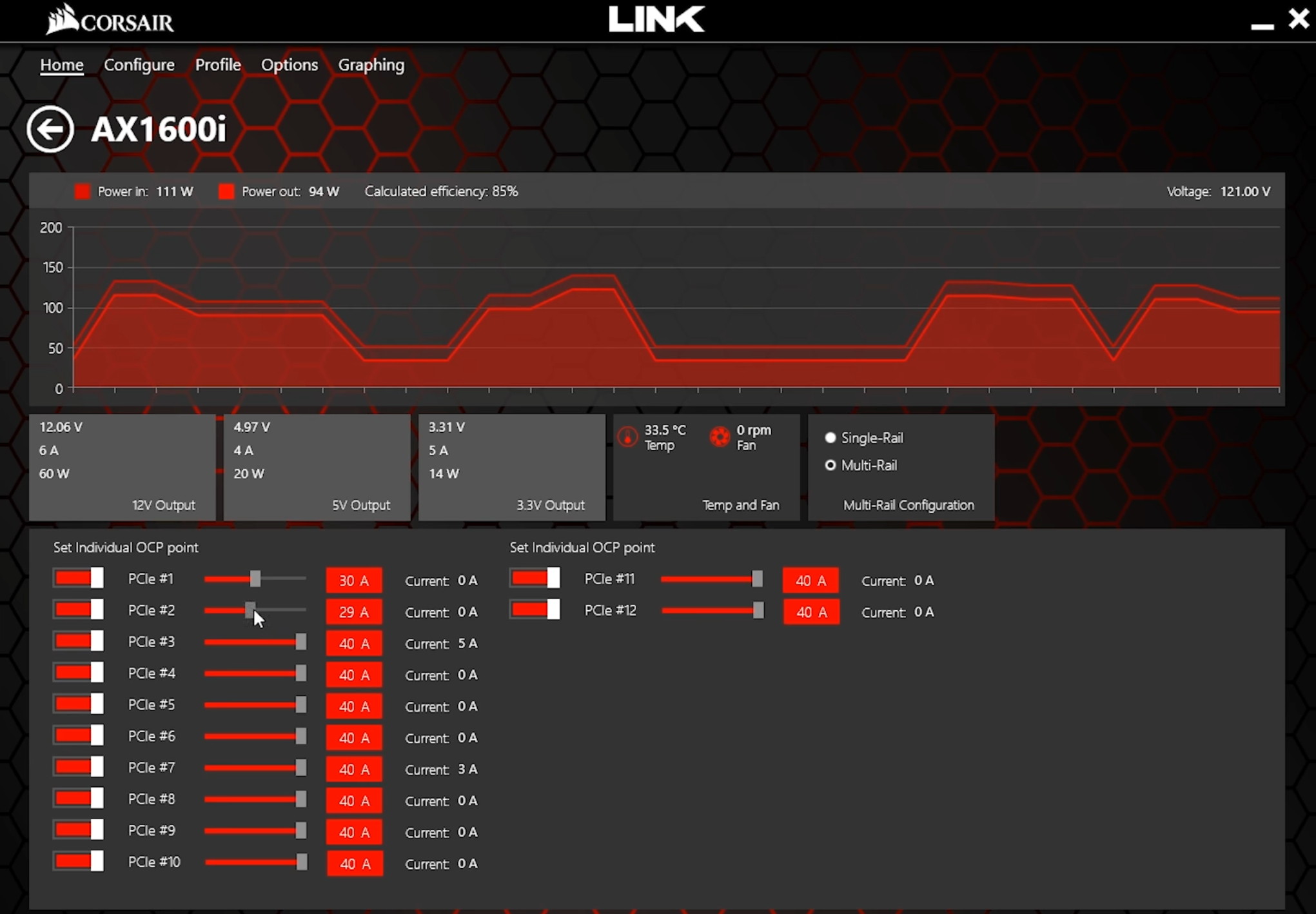Click the Temp and Fan panel label
Screen dimensions: 1316x914
[x=741, y=505]
